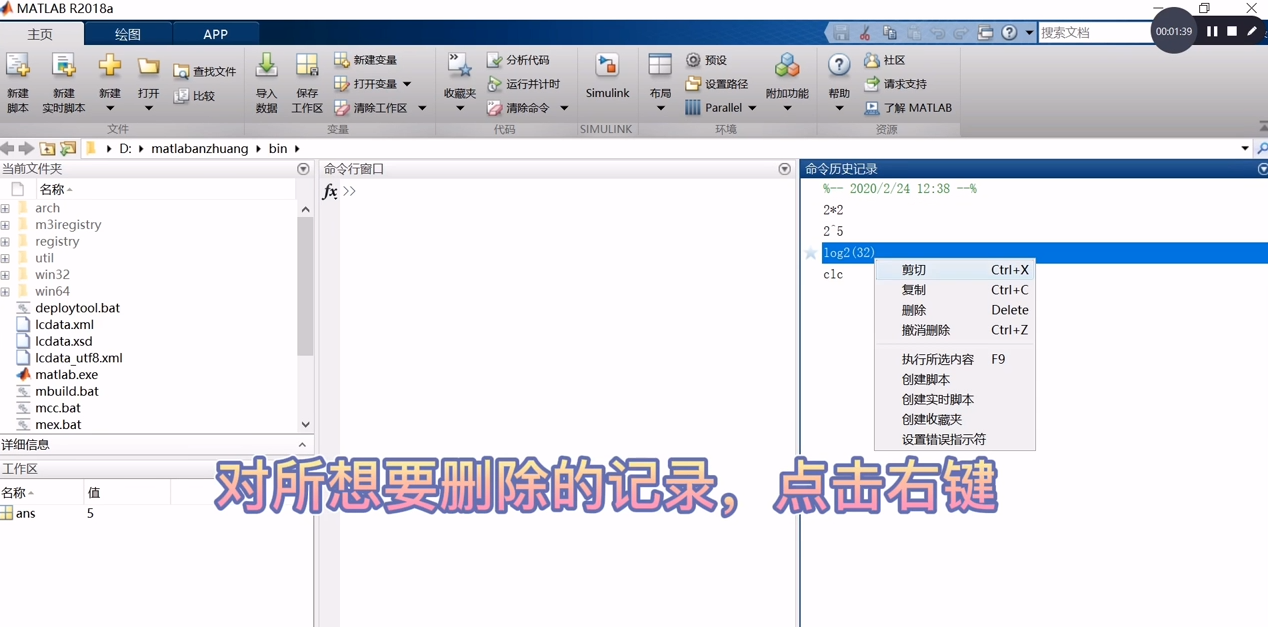The width and height of the screenshot is (1268, 627).
Task: Open the 清除命令 (Clear Commands) dropdown arrow
Action: click(564, 108)
